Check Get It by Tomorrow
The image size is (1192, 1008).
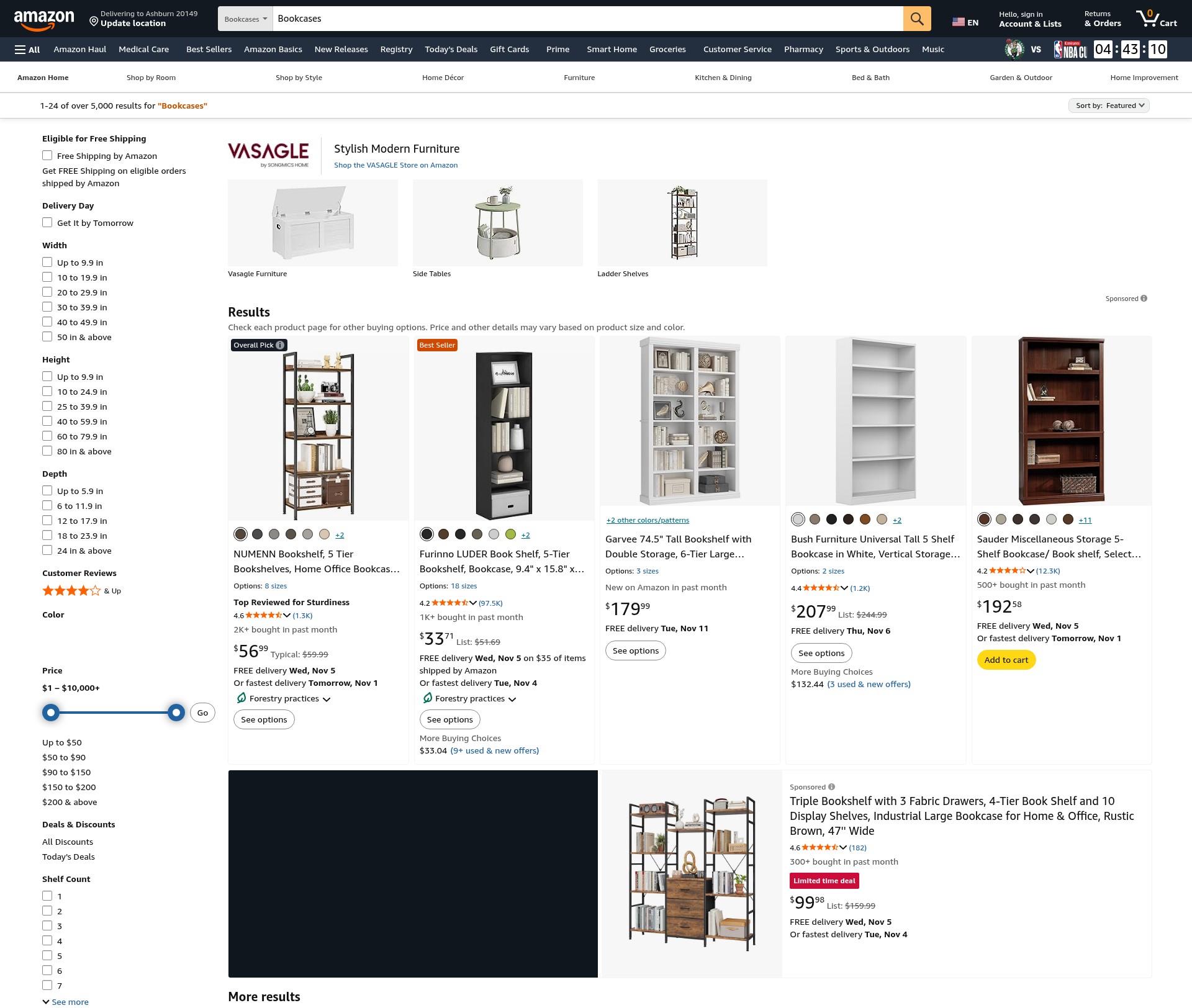(47, 223)
